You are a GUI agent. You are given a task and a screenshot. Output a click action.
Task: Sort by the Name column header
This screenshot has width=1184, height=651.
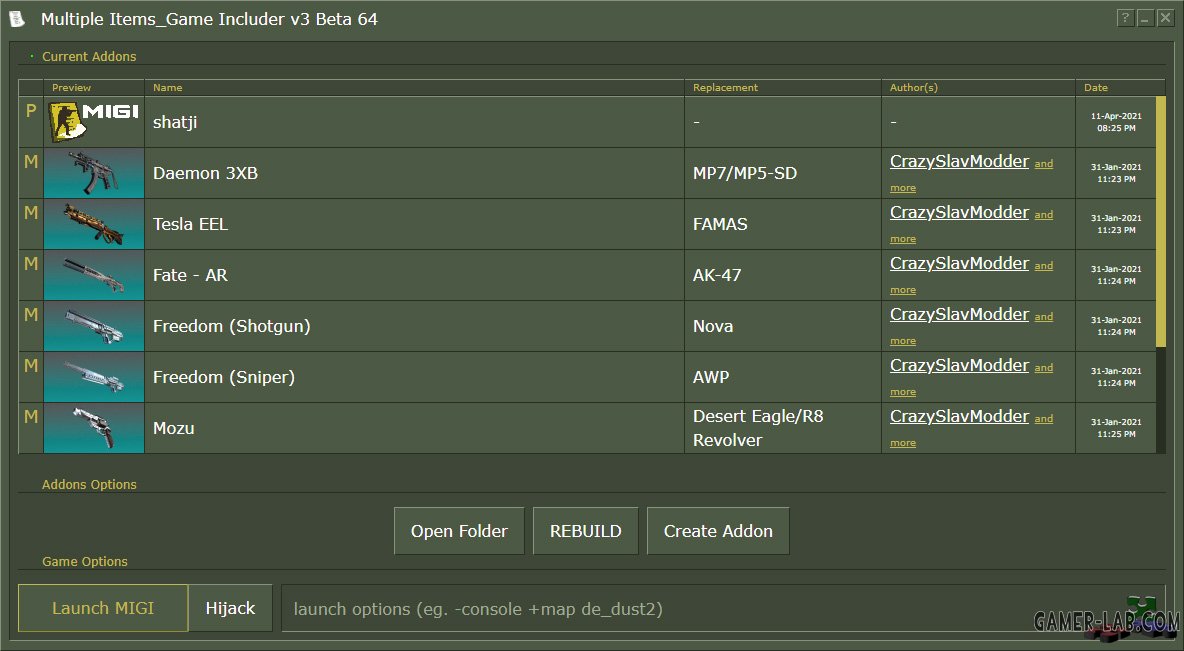[415, 88]
